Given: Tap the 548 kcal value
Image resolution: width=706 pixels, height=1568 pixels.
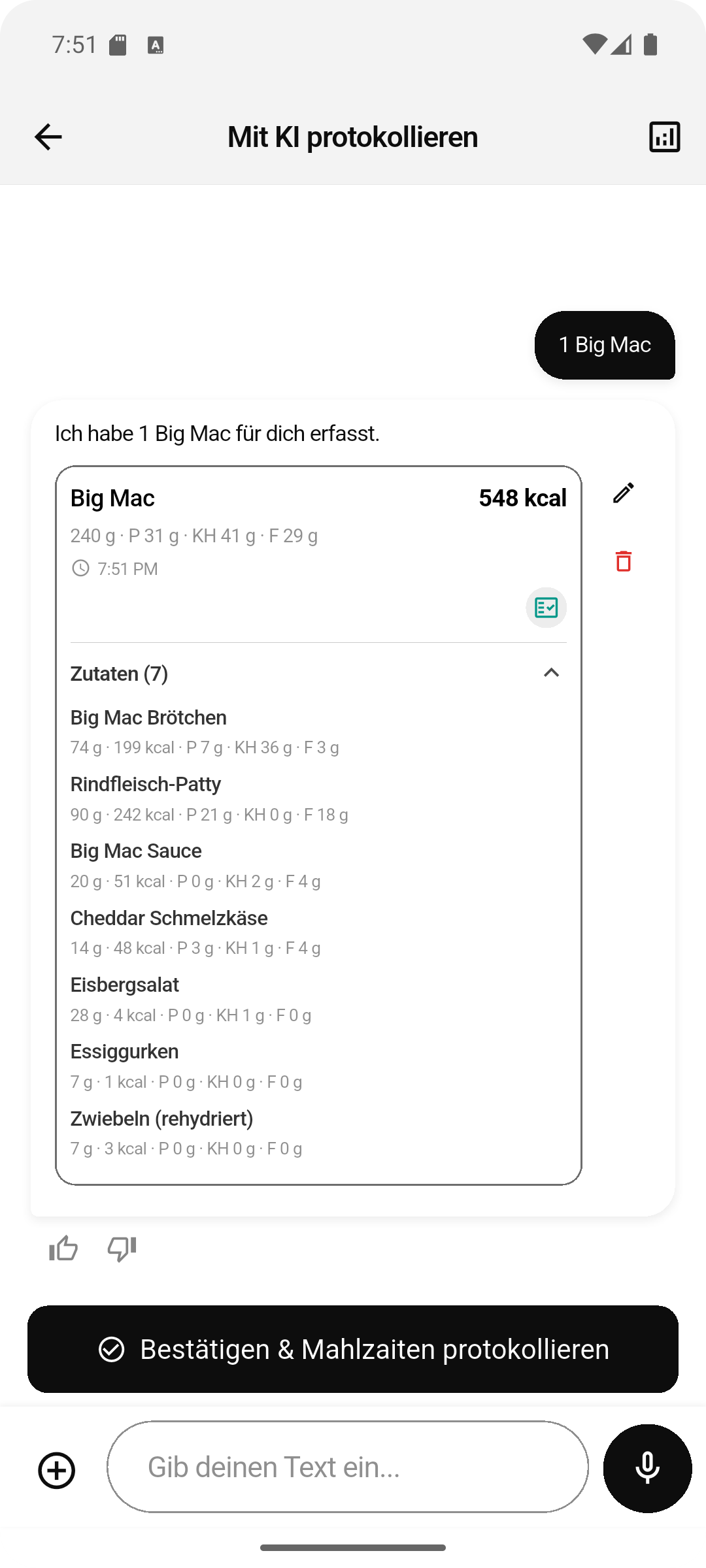Looking at the screenshot, I should [522, 498].
